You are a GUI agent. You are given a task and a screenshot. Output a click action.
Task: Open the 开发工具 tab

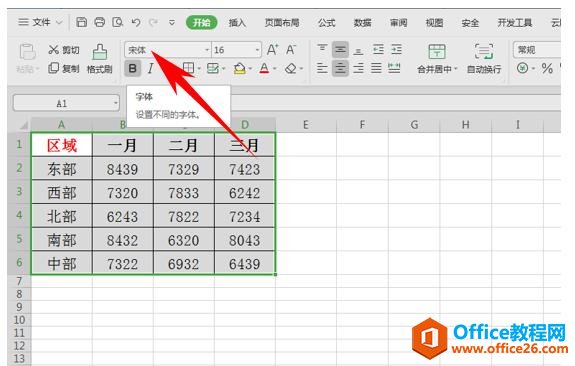point(514,23)
